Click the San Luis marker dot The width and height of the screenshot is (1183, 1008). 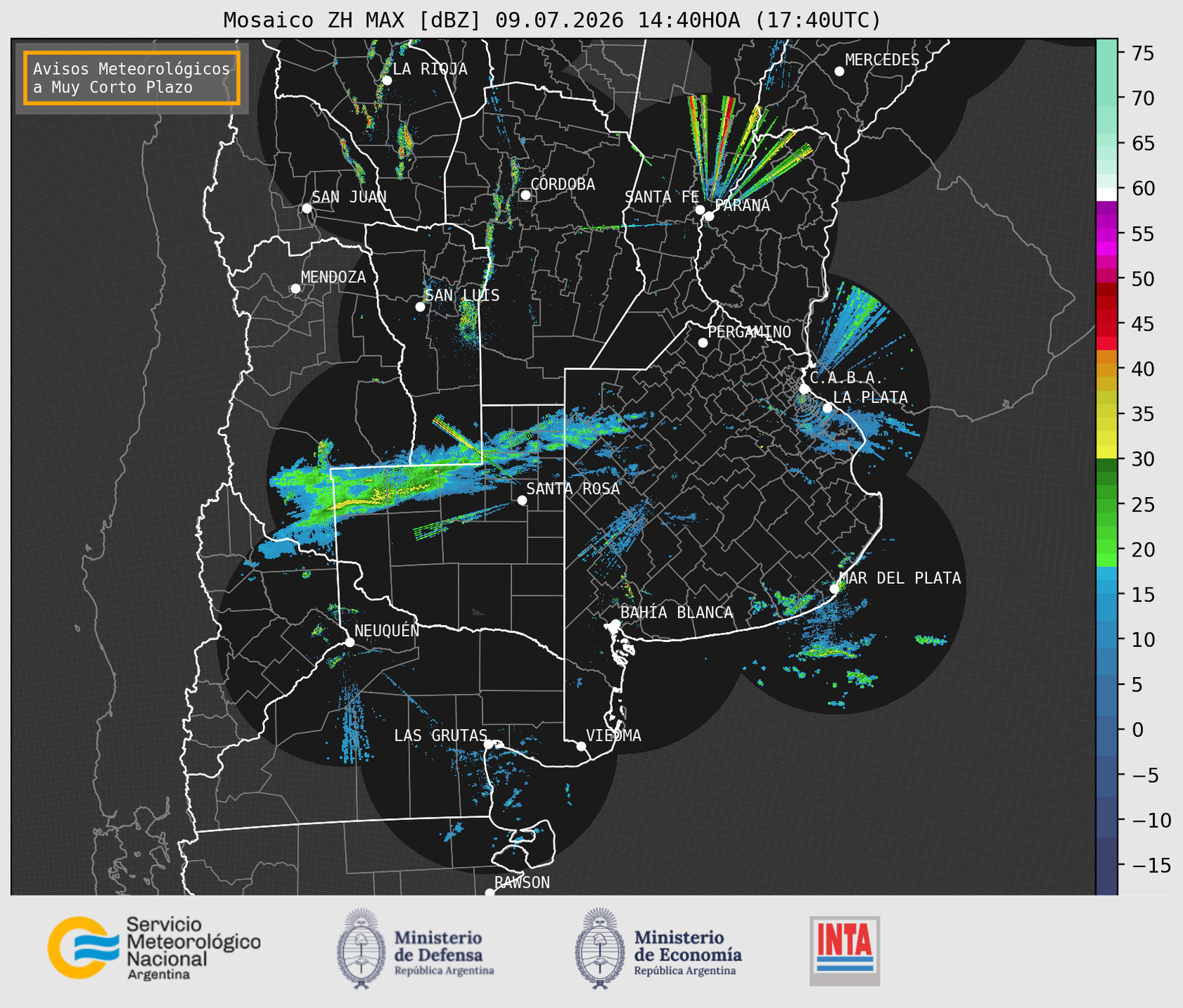click(420, 307)
